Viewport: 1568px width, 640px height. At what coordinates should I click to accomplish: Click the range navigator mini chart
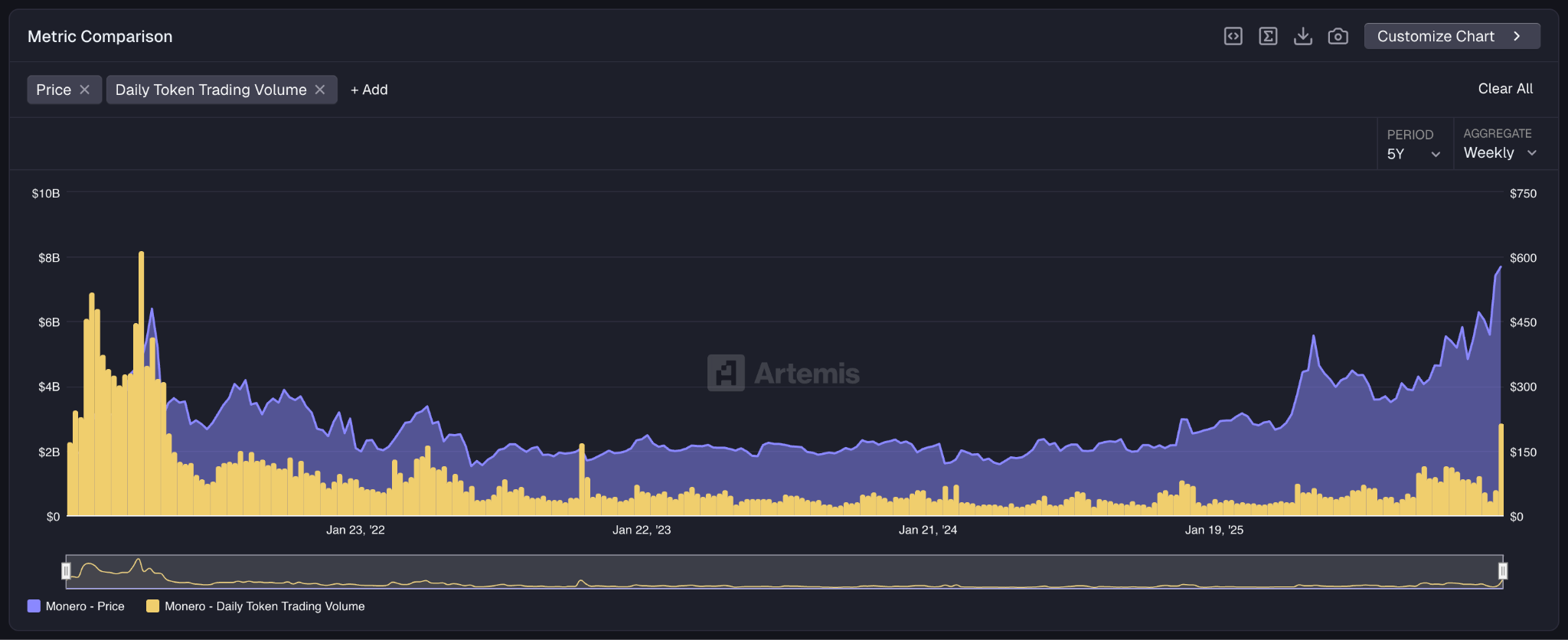pos(784,571)
